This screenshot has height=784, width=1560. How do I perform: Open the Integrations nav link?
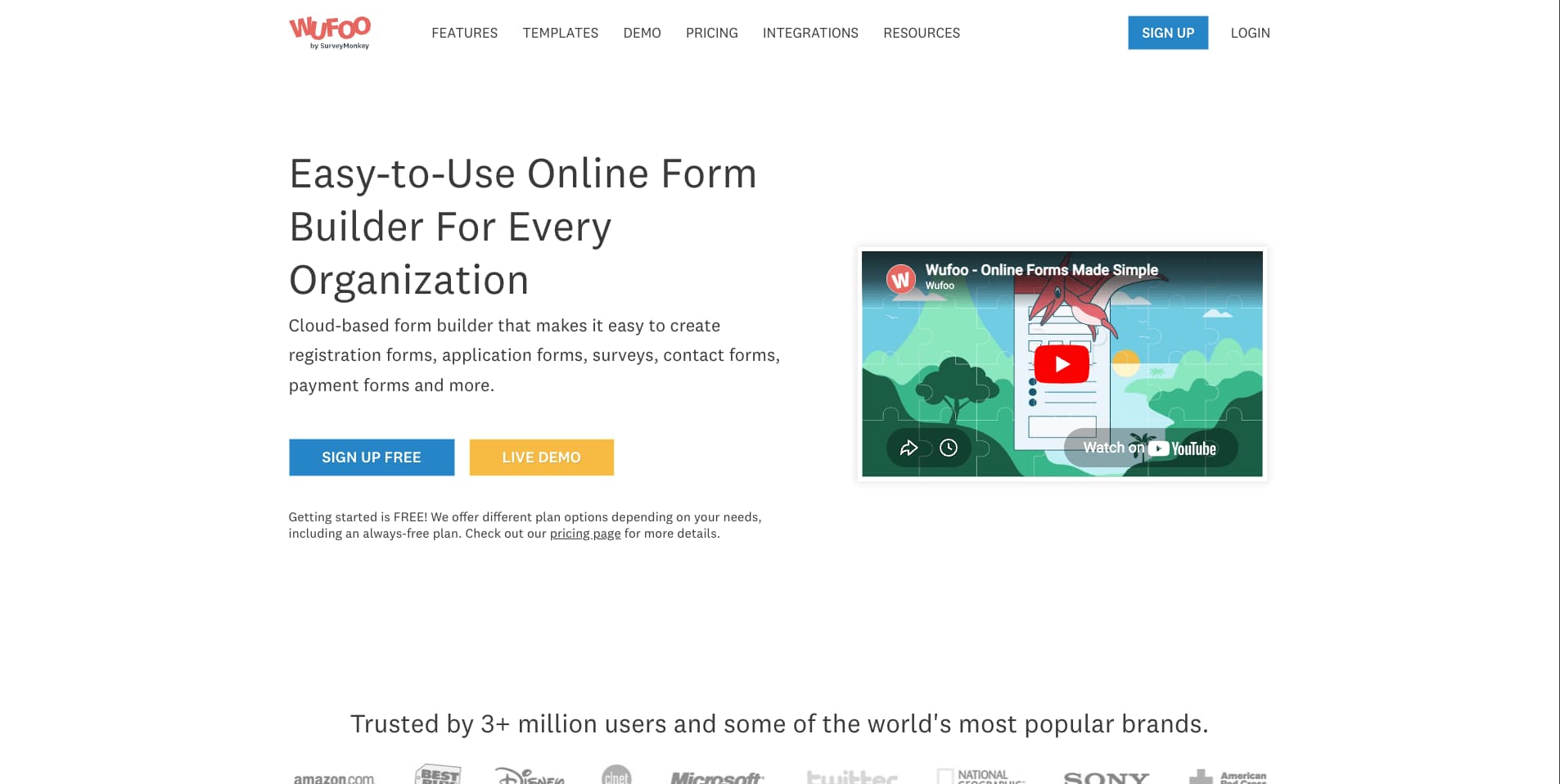[x=810, y=33]
